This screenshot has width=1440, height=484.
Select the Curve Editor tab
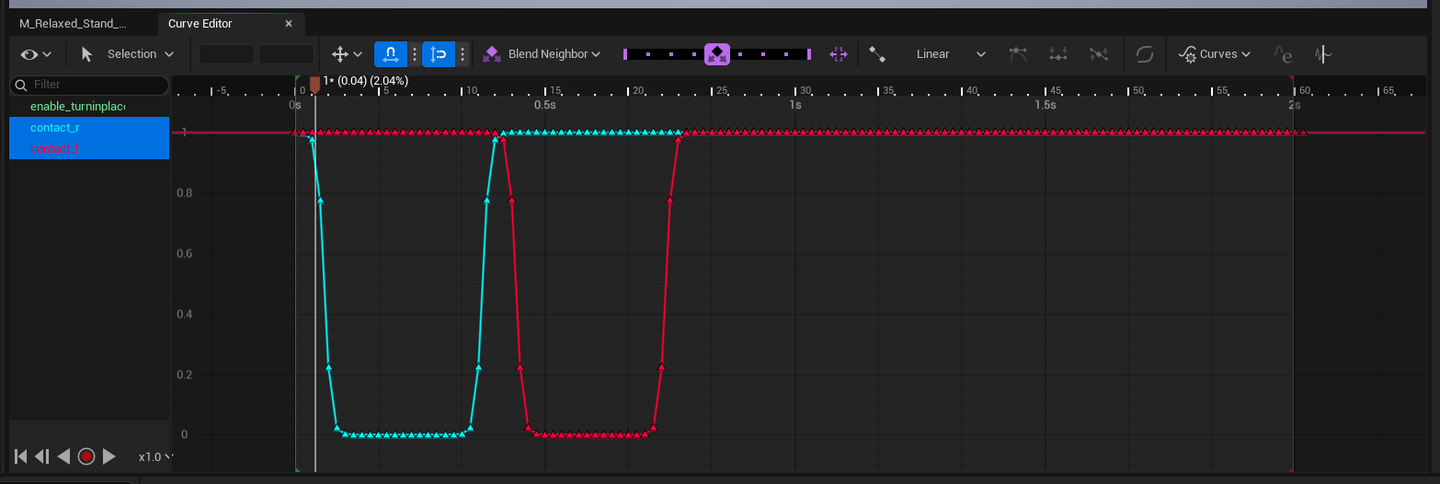click(x=200, y=23)
